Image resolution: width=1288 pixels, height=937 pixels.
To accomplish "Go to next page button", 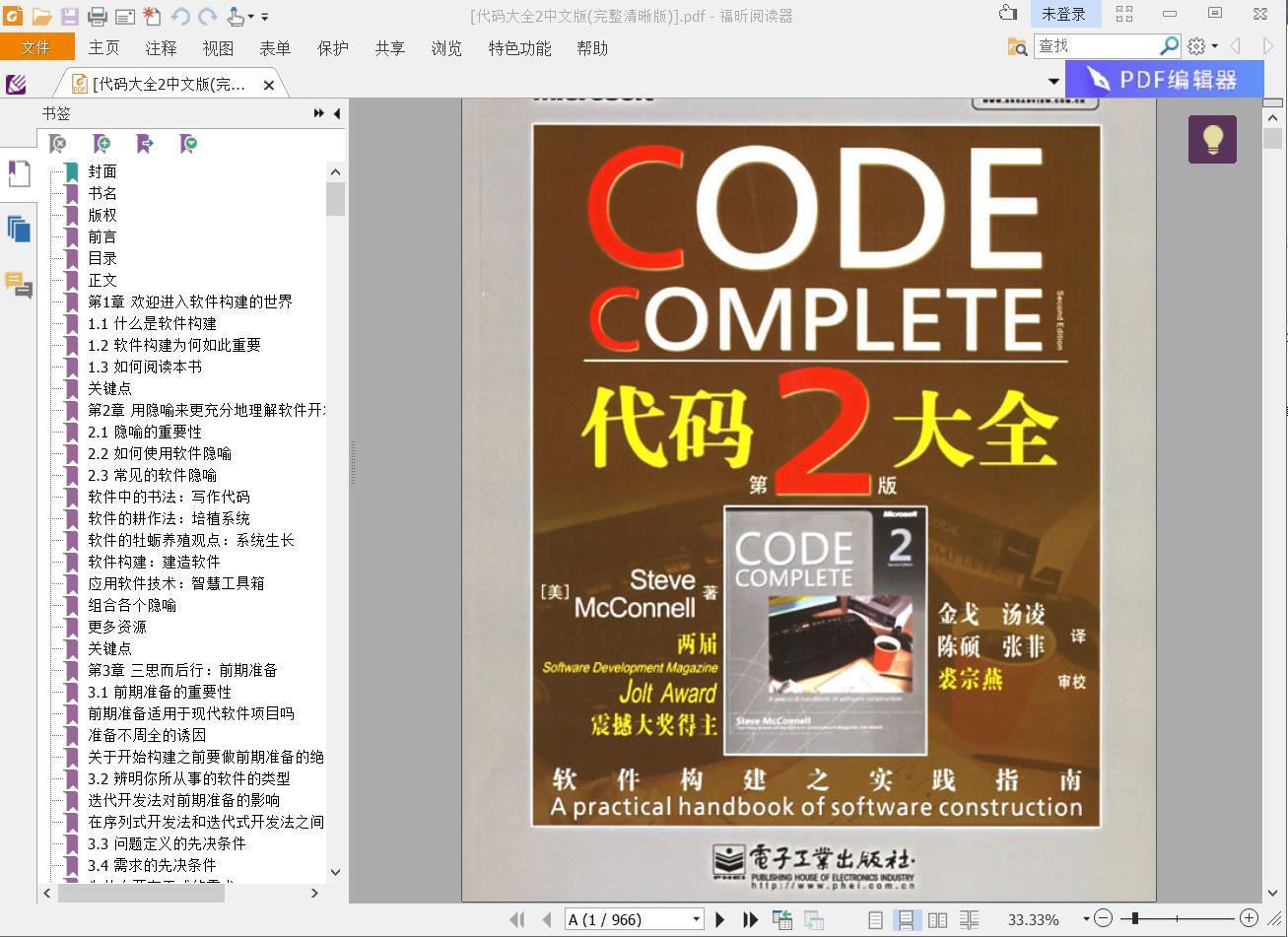I will [719, 919].
